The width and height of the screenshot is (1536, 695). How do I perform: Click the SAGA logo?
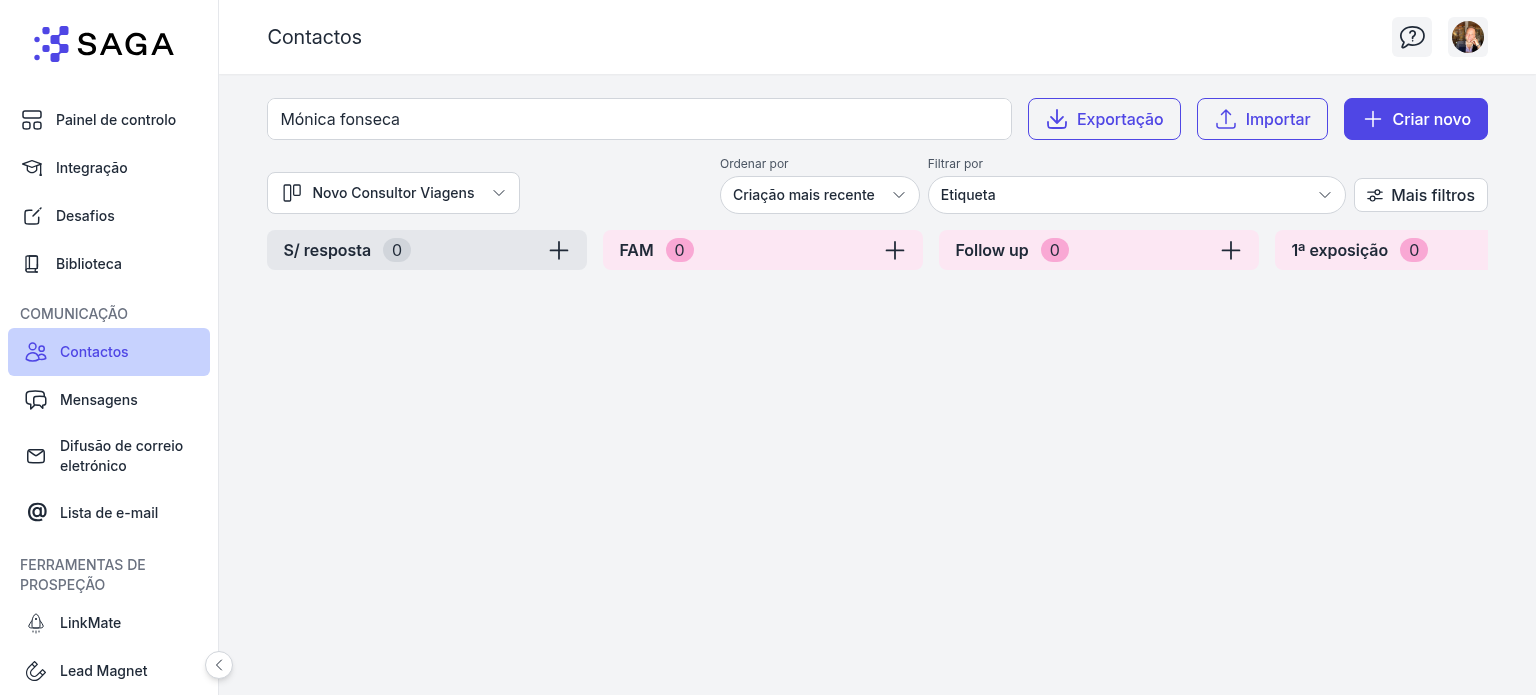[104, 44]
